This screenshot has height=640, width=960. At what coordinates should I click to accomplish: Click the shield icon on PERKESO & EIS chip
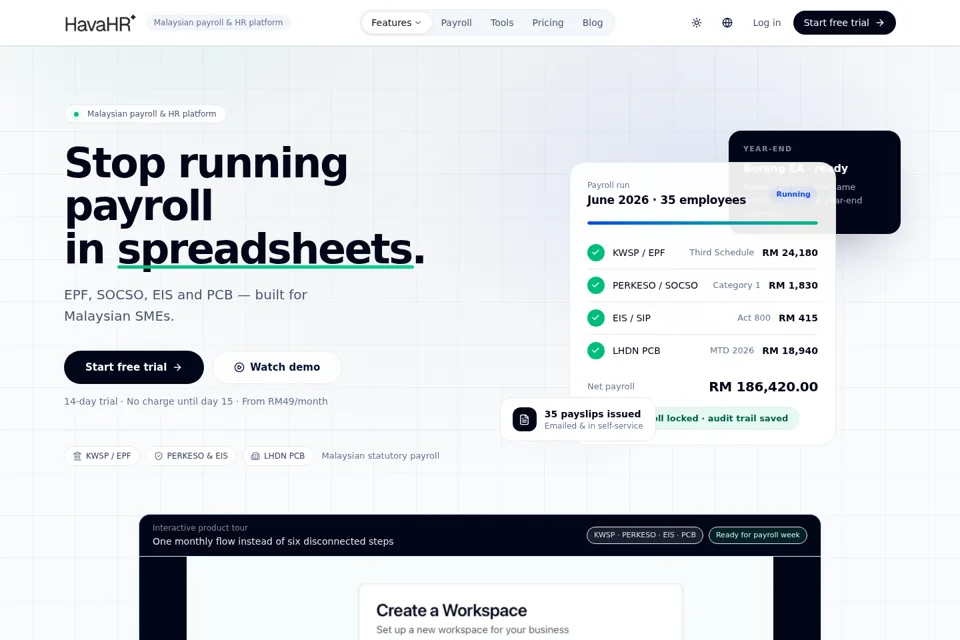(159, 456)
